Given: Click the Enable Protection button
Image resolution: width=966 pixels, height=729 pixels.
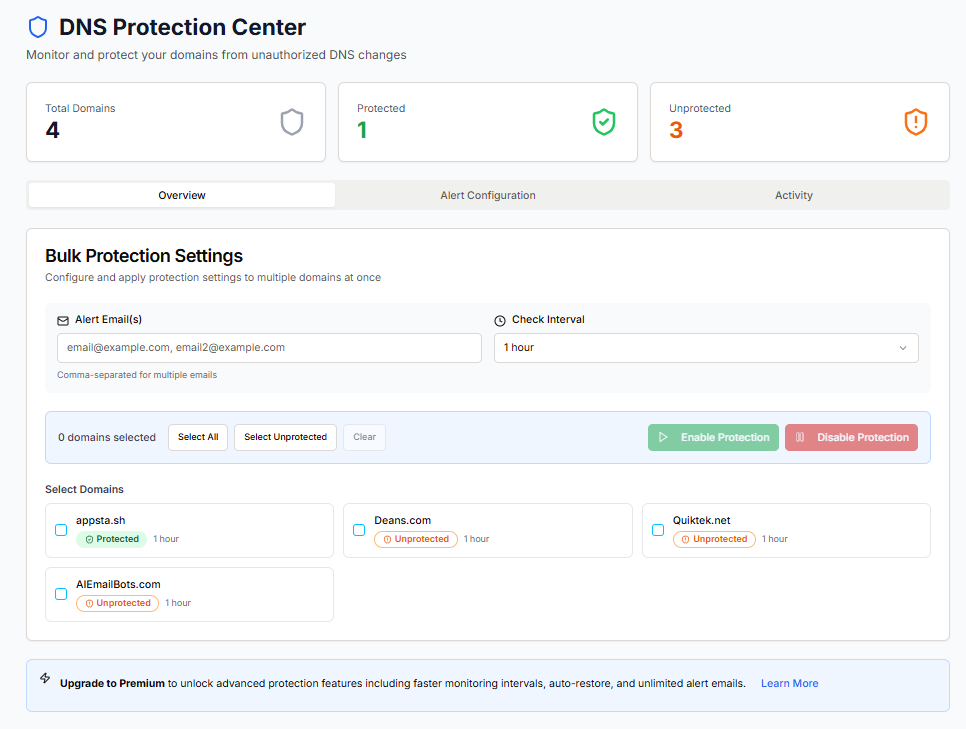Looking at the screenshot, I should click(713, 437).
